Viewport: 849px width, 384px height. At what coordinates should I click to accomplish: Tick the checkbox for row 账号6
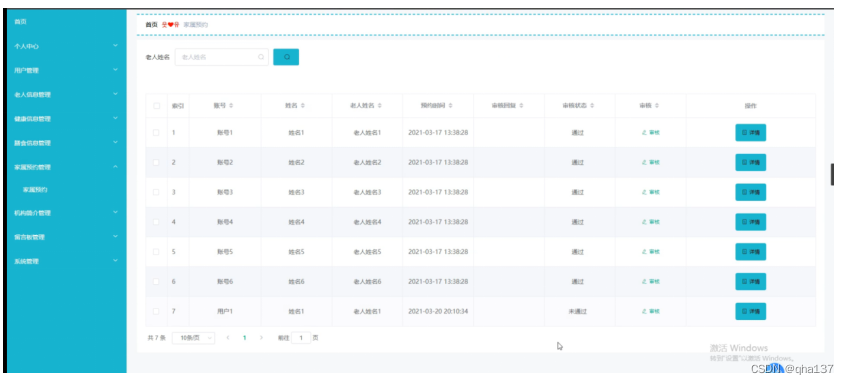(x=156, y=282)
